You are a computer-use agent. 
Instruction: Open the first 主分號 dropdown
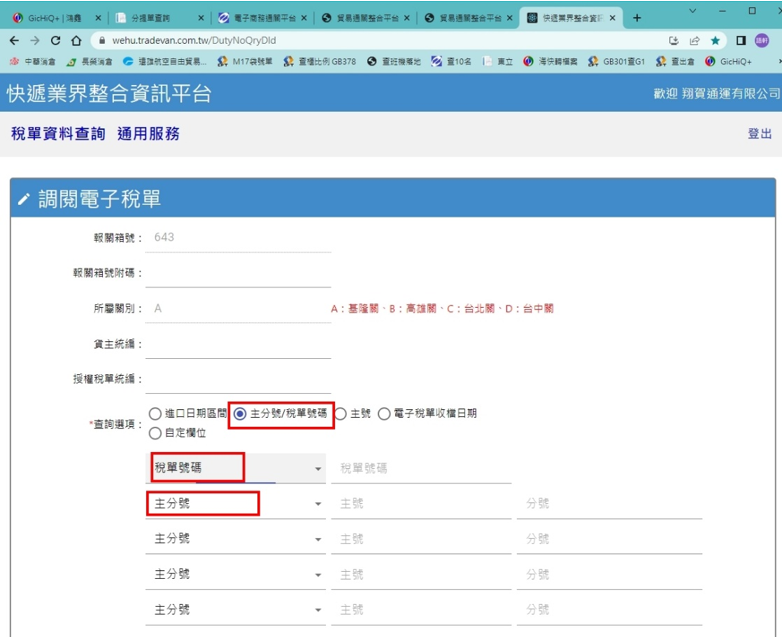coord(318,504)
